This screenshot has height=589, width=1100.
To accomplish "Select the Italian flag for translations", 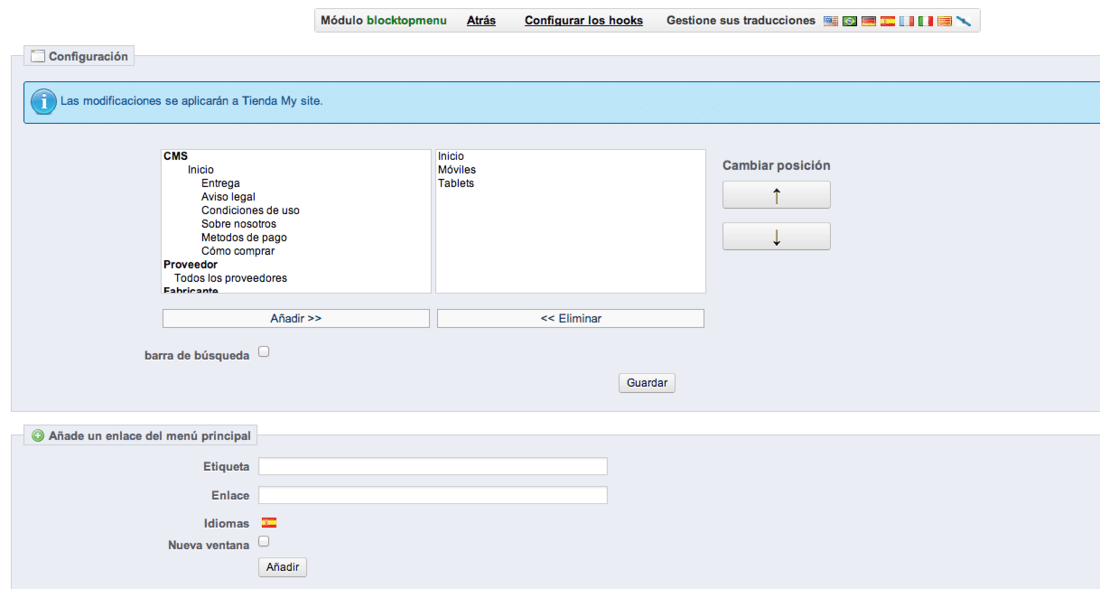I will coord(925,21).
